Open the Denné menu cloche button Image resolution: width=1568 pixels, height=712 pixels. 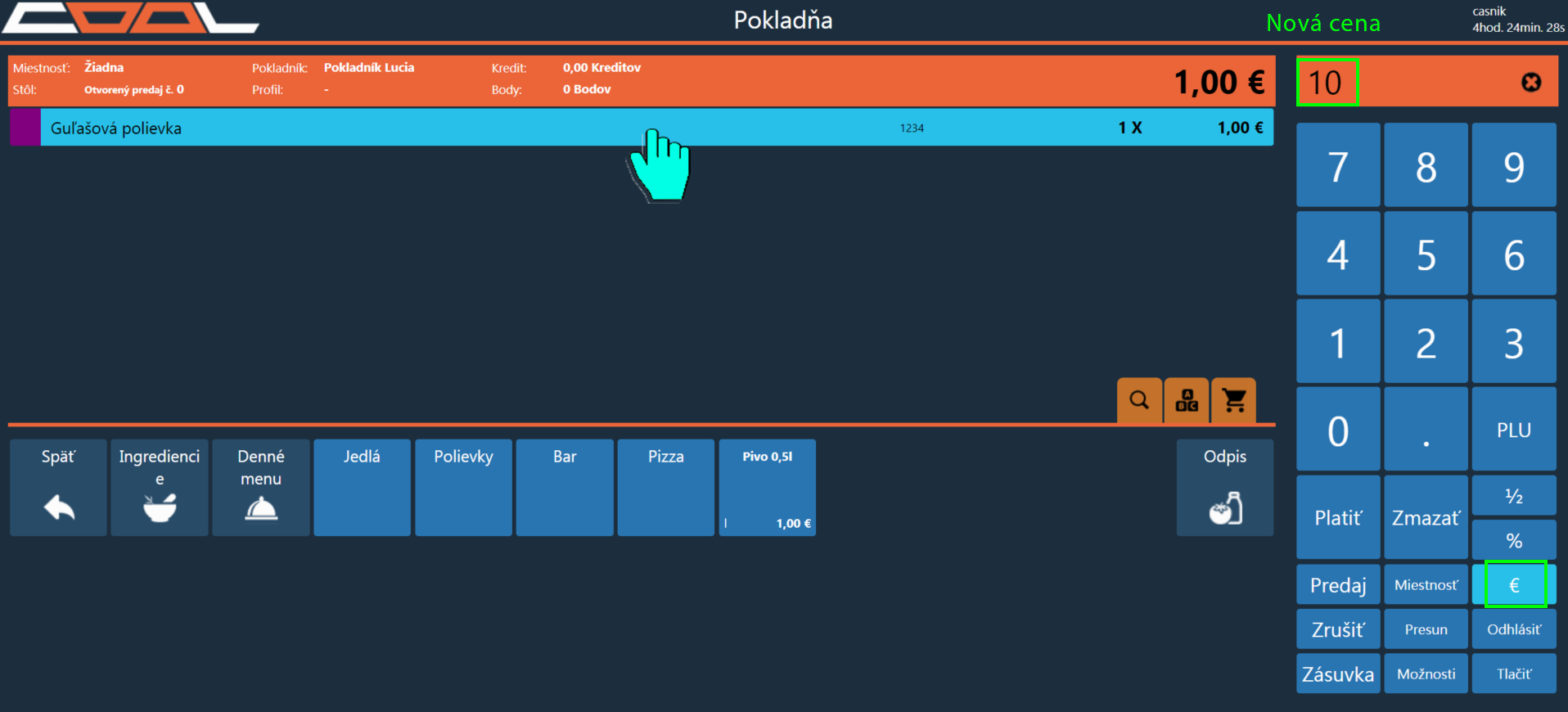click(261, 488)
